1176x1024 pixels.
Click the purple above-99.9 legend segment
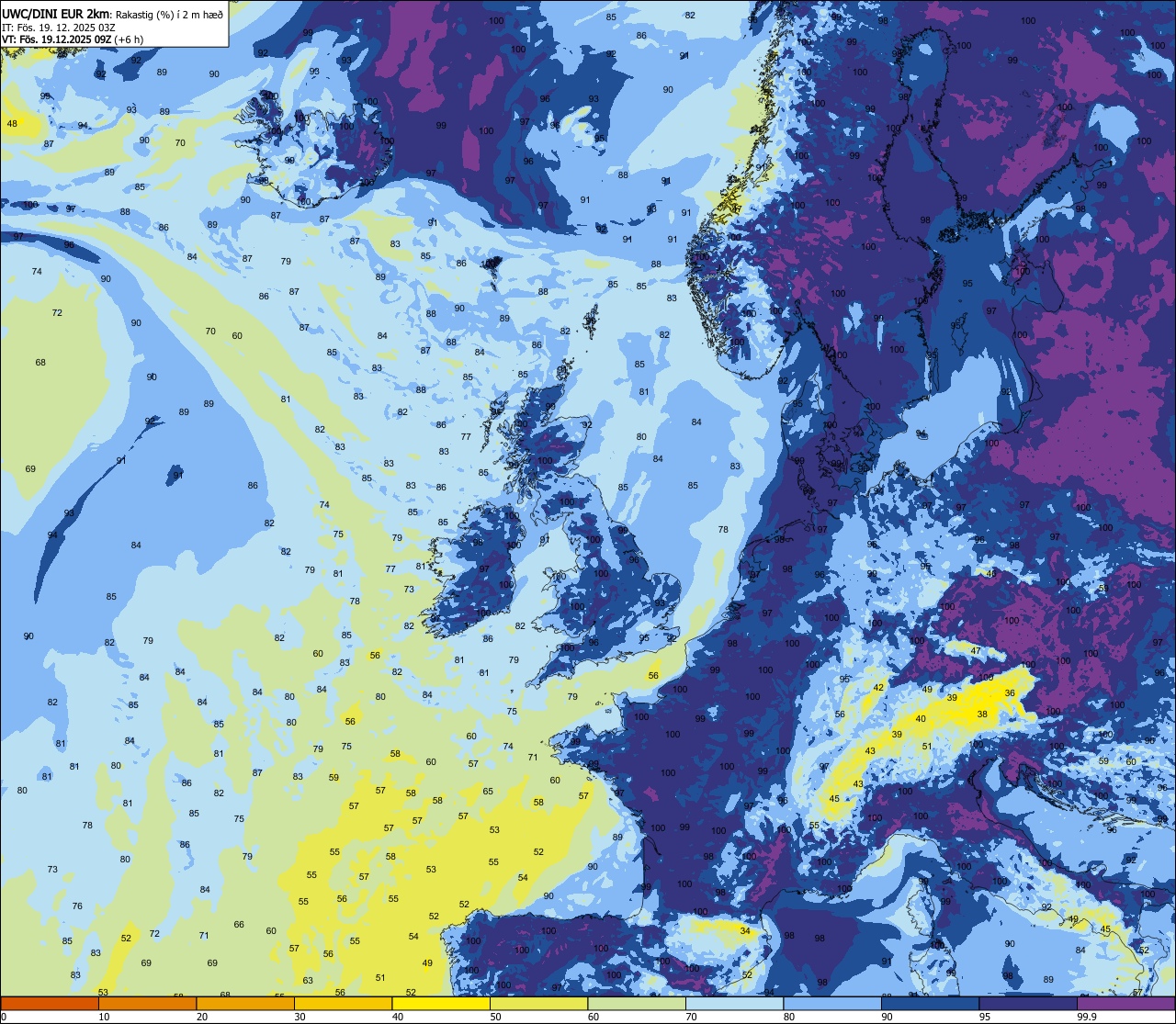click(x=1125, y=1003)
